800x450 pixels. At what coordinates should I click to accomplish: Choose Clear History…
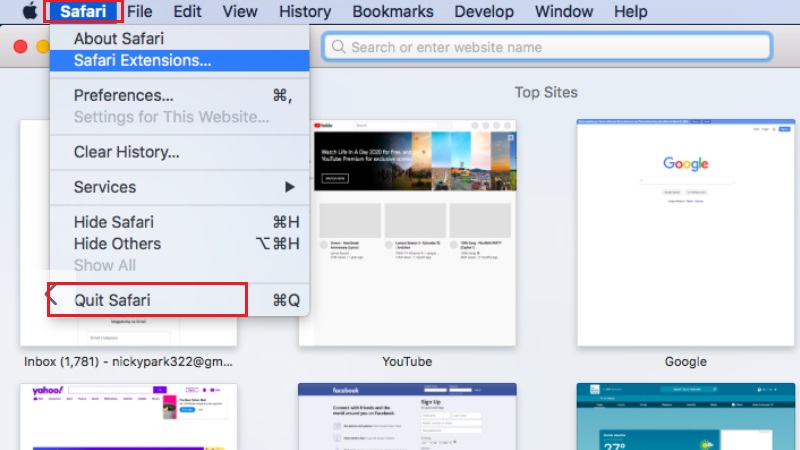tap(180, 152)
